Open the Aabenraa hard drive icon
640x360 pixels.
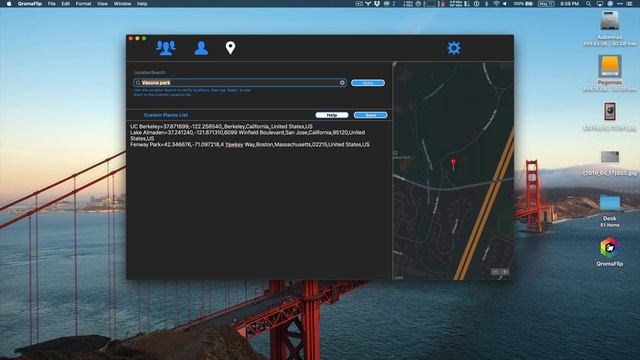pos(610,20)
